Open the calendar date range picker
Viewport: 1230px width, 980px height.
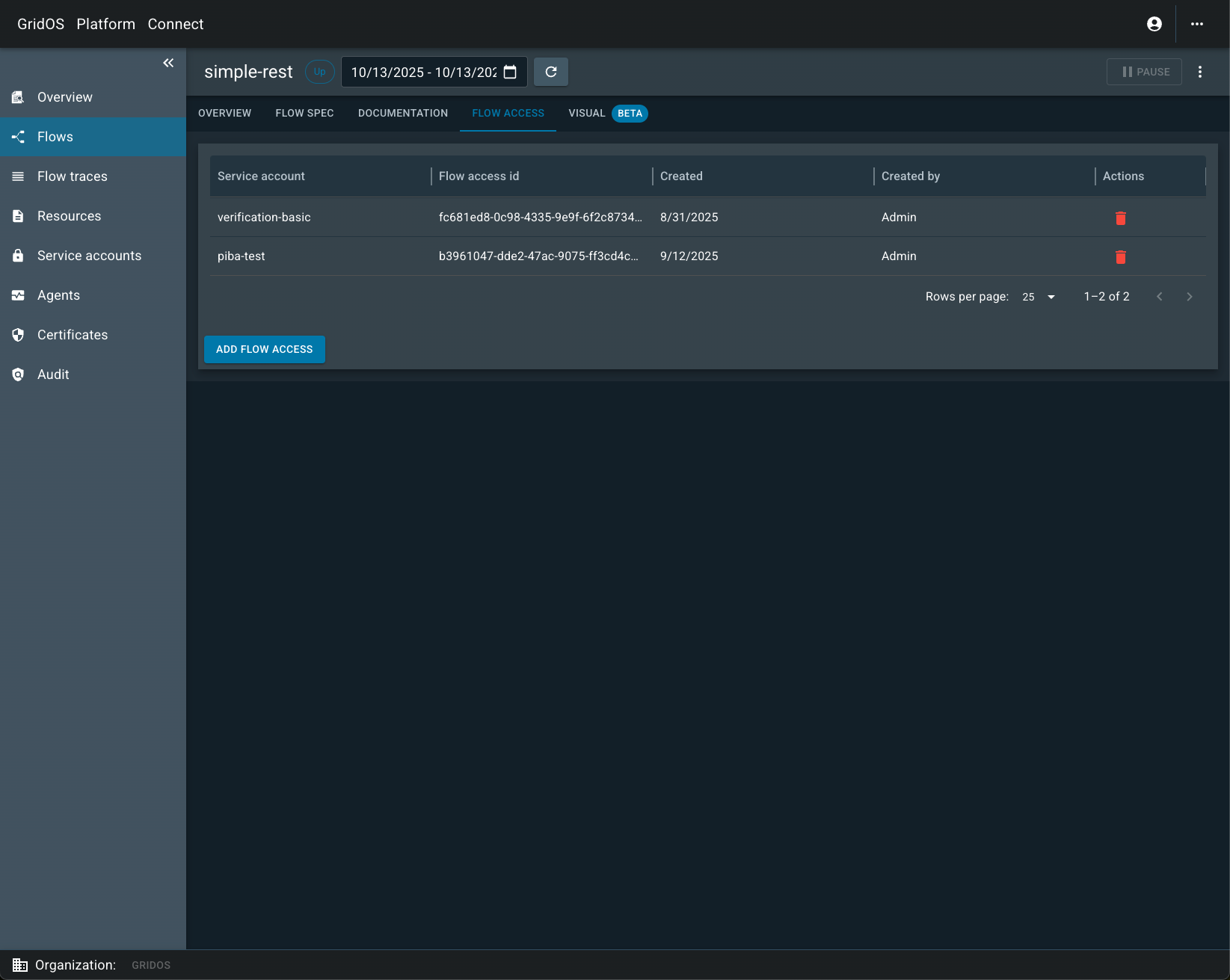[x=509, y=72]
